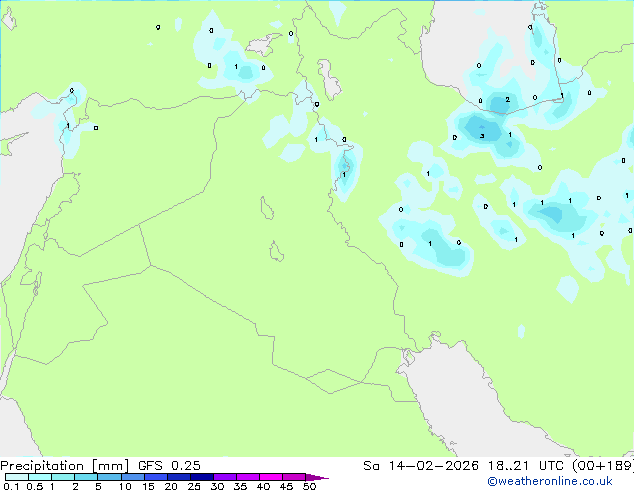The width and height of the screenshot is (634, 490).
Task: Click the legend label '50'
Action: coord(309,486)
